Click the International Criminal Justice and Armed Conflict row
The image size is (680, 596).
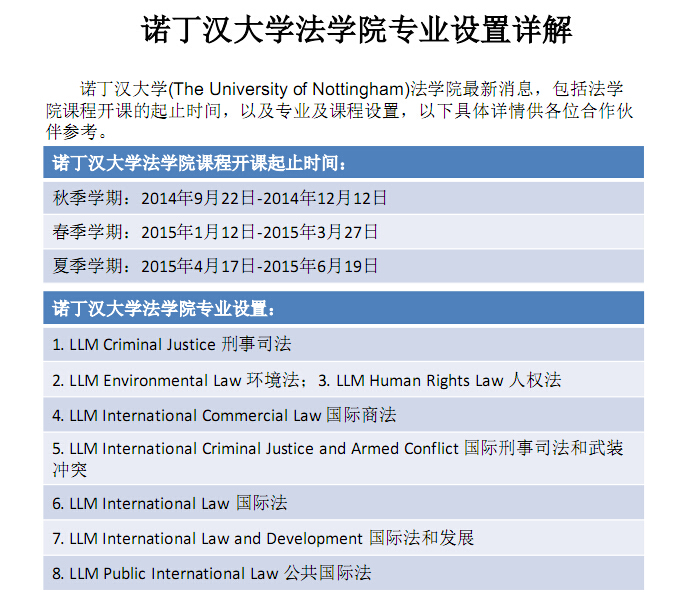click(300, 449)
